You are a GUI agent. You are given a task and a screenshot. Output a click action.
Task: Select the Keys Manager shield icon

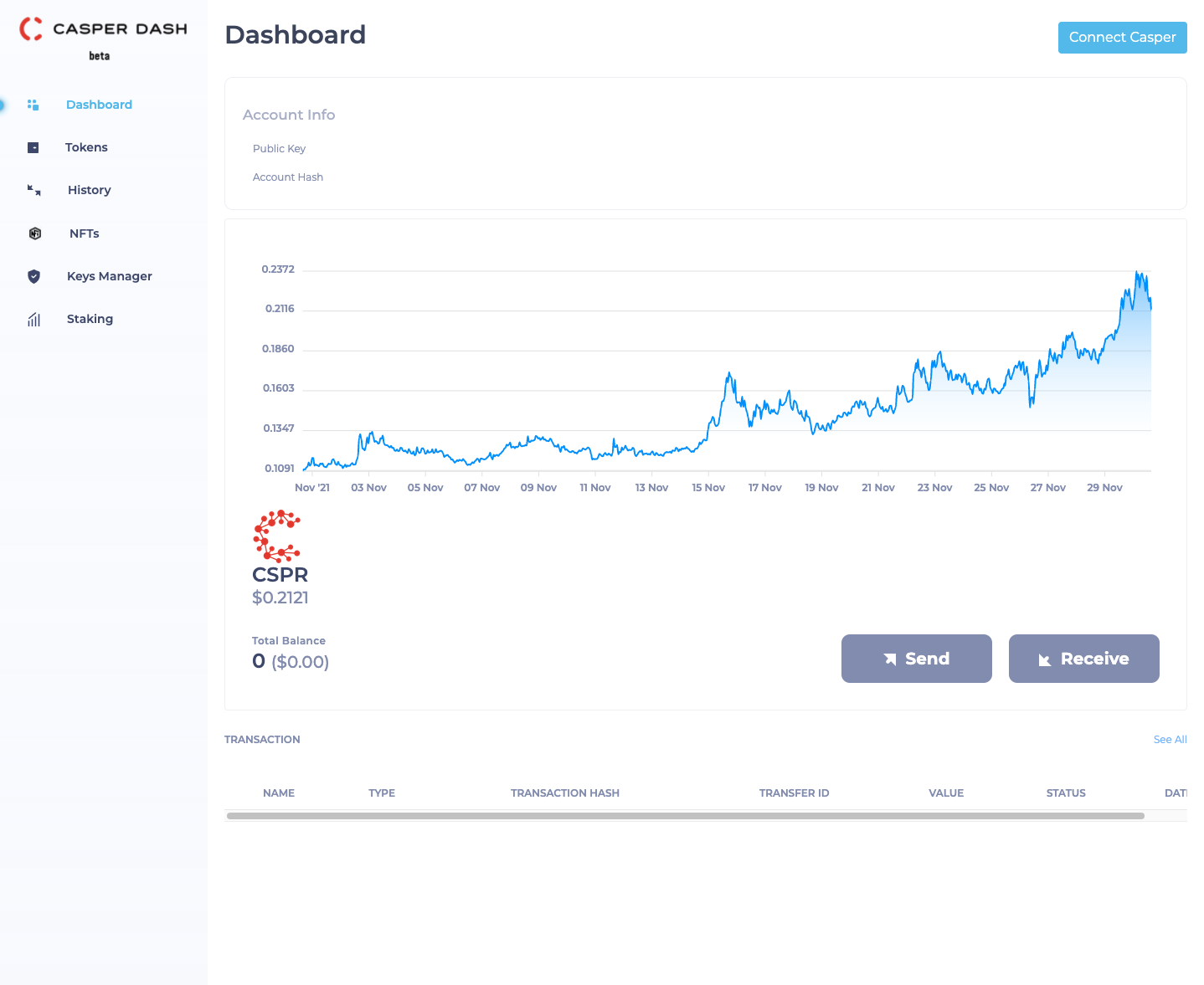click(33, 276)
